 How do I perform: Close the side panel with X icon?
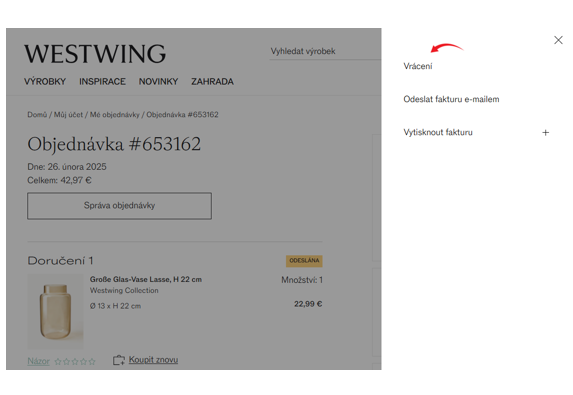tap(558, 40)
